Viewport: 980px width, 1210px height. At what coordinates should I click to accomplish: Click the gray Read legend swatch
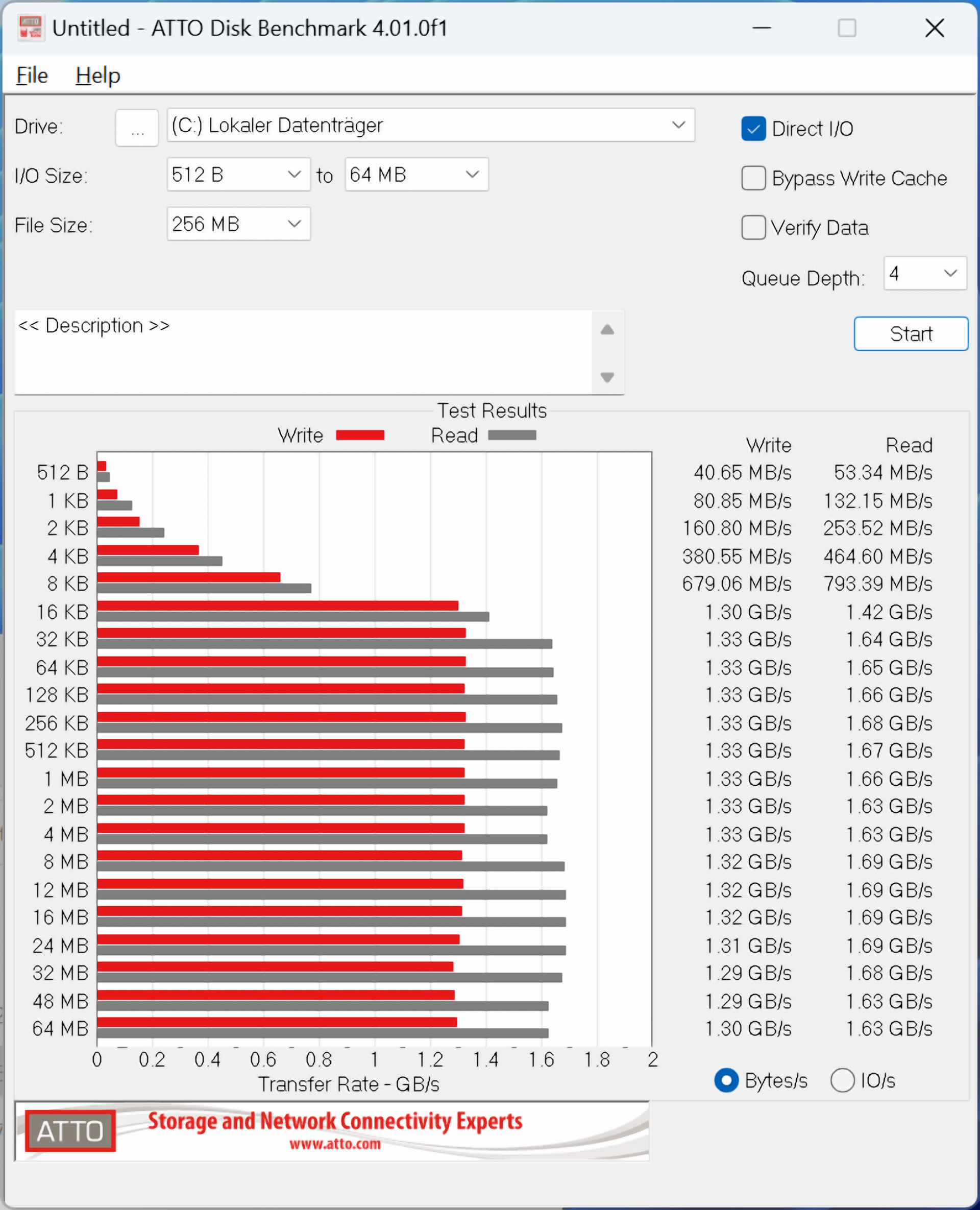(512, 435)
